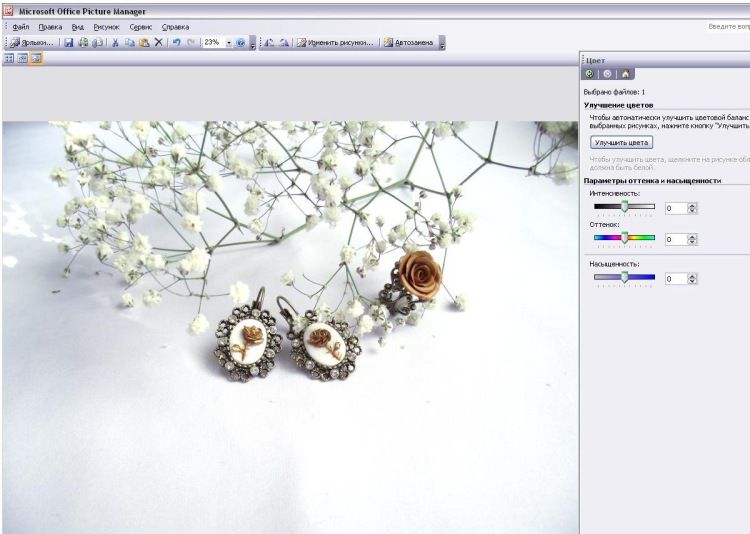This screenshot has height=534, width=750.
Task: Click the Print icon in the toolbar
Action: coord(83,43)
